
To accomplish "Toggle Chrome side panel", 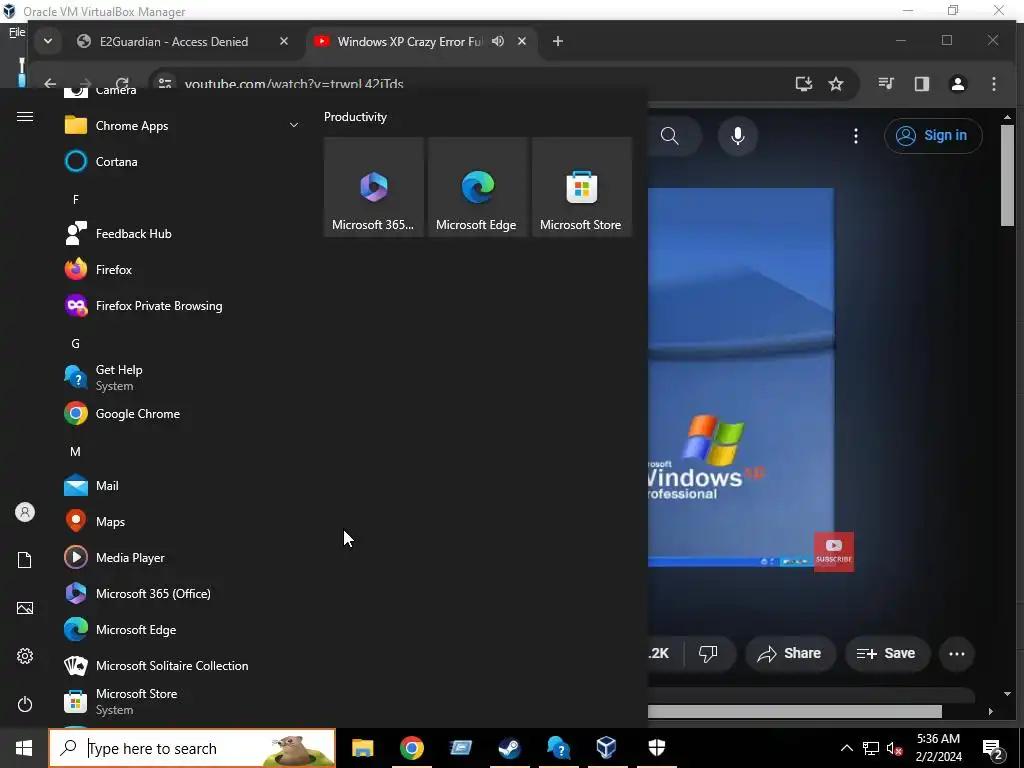I will tap(921, 84).
